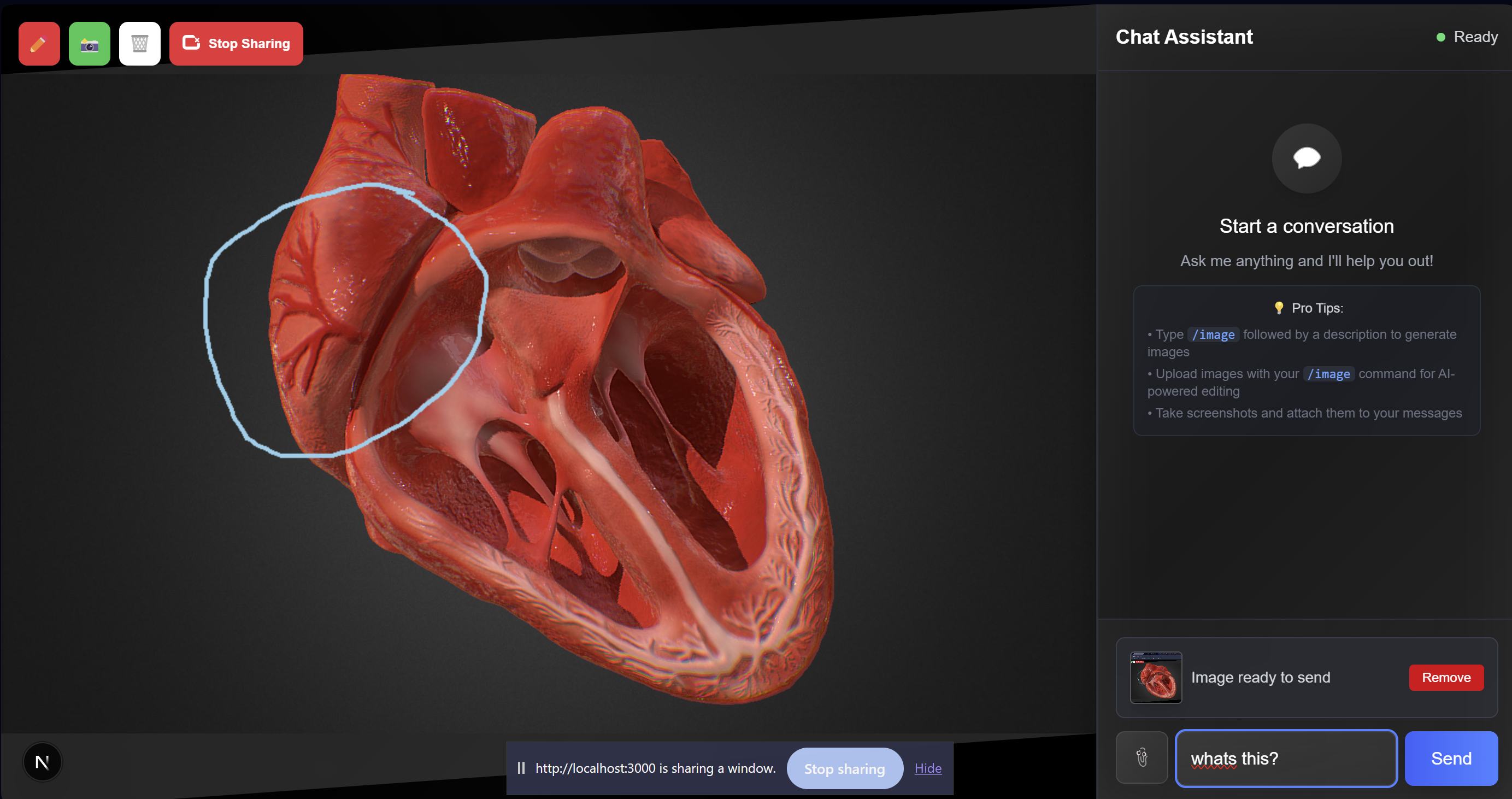Viewport: 1512px width, 799px height.
Task: Click the speech bubble chat icon
Action: click(1306, 158)
